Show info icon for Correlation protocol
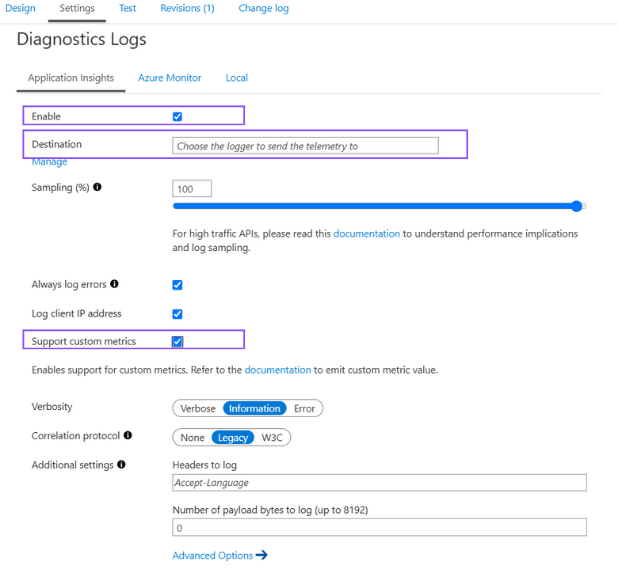Viewport: 619px width, 570px height. click(128, 435)
